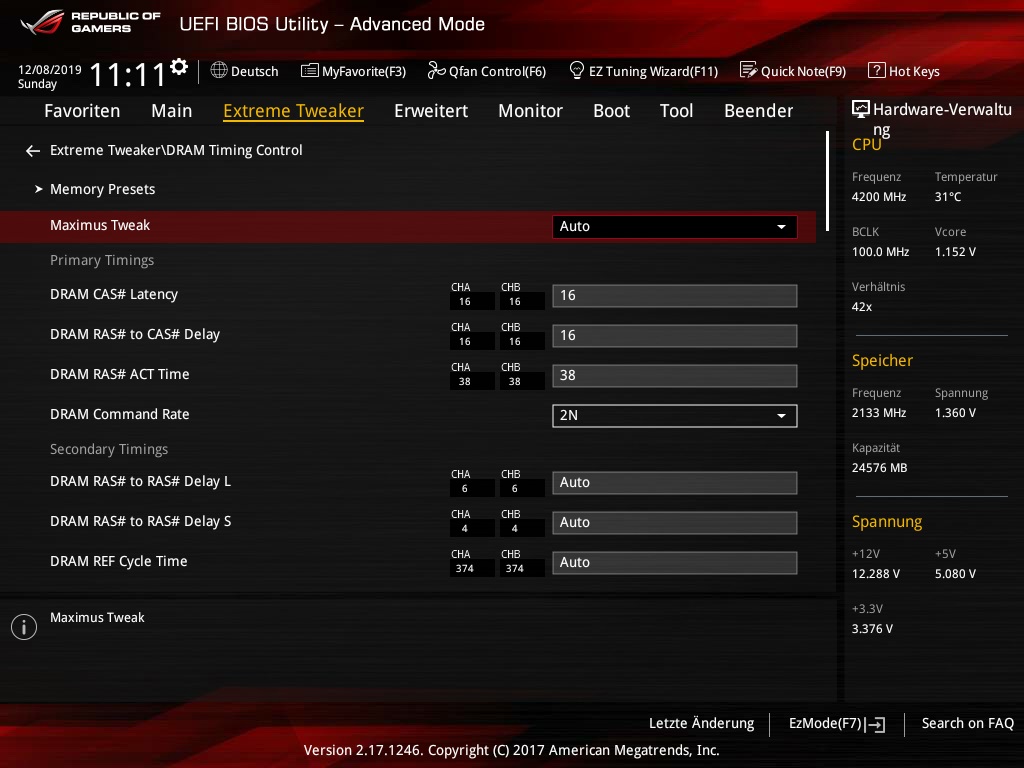Click the Hardware-Verwaltung monitor icon
Viewport: 1024px width, 768px height.
pos(861,109)
